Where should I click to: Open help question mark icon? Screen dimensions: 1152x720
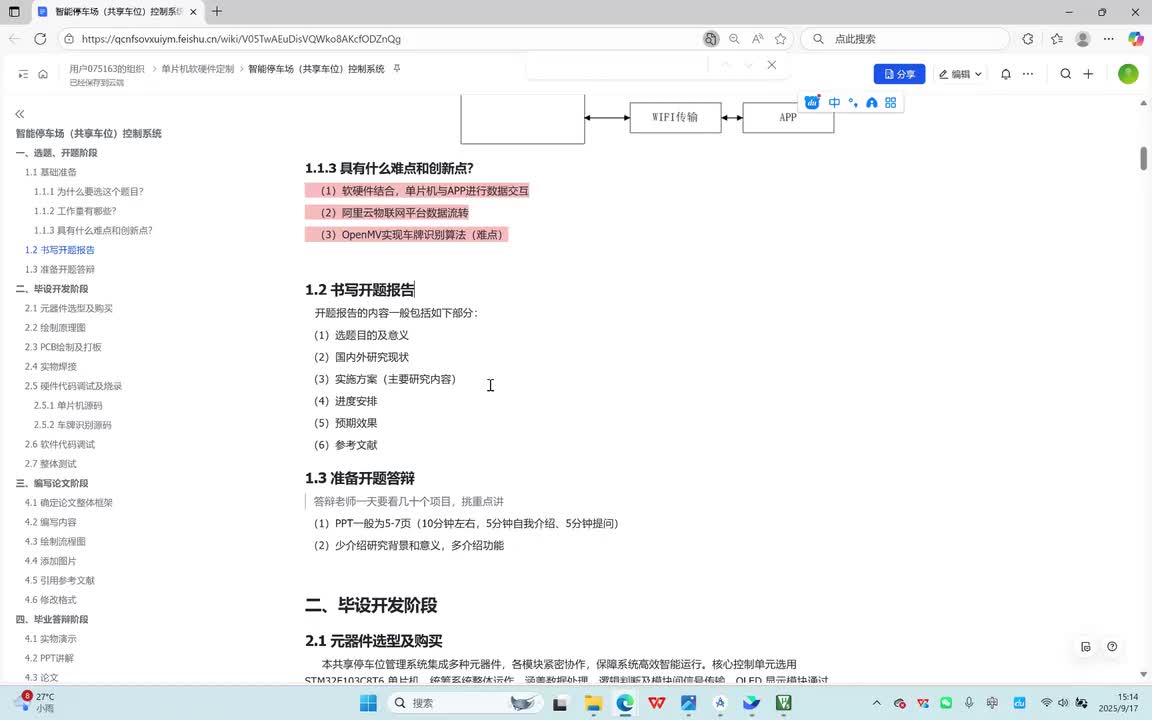[x=1112, y=647]
